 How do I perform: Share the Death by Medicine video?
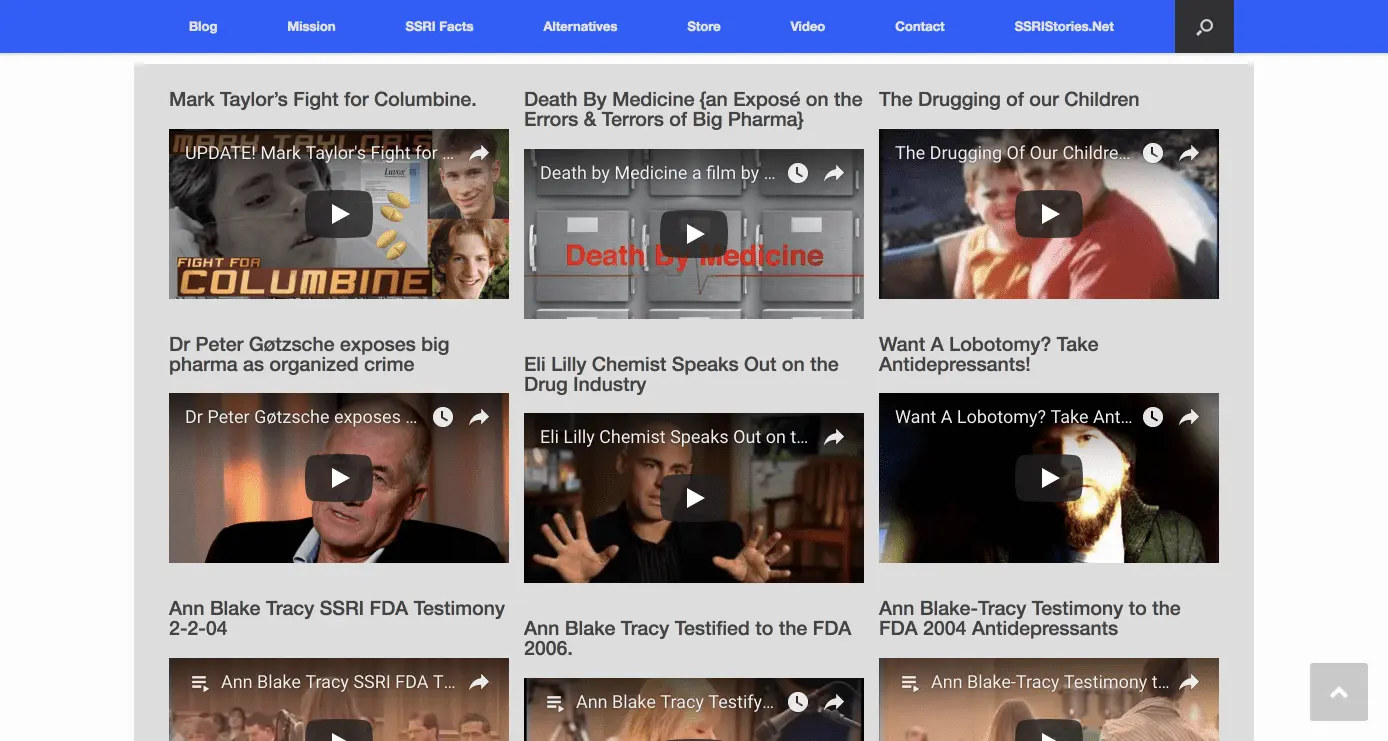click(834, 173)
